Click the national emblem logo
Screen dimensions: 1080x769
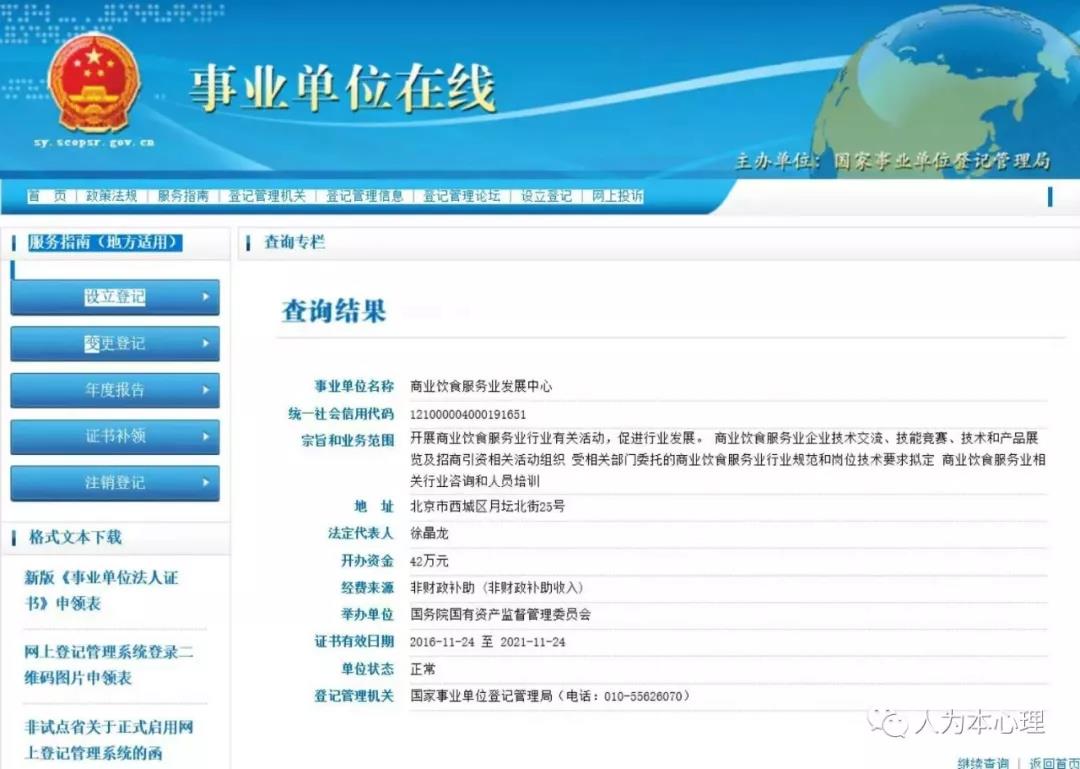point(94,84)
